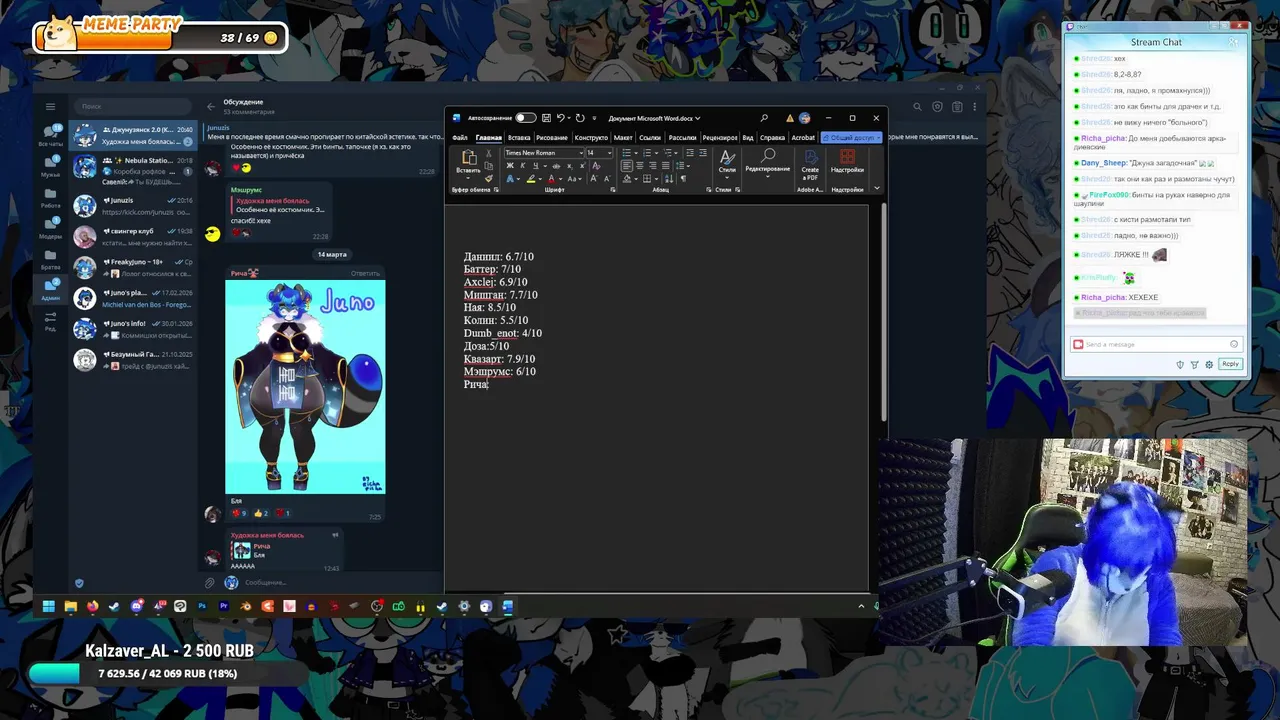The width and height of the screenshot is (1280, 720).
Task: Collapse the Word ribbon chevron
Action: click(x=876, y=188)
